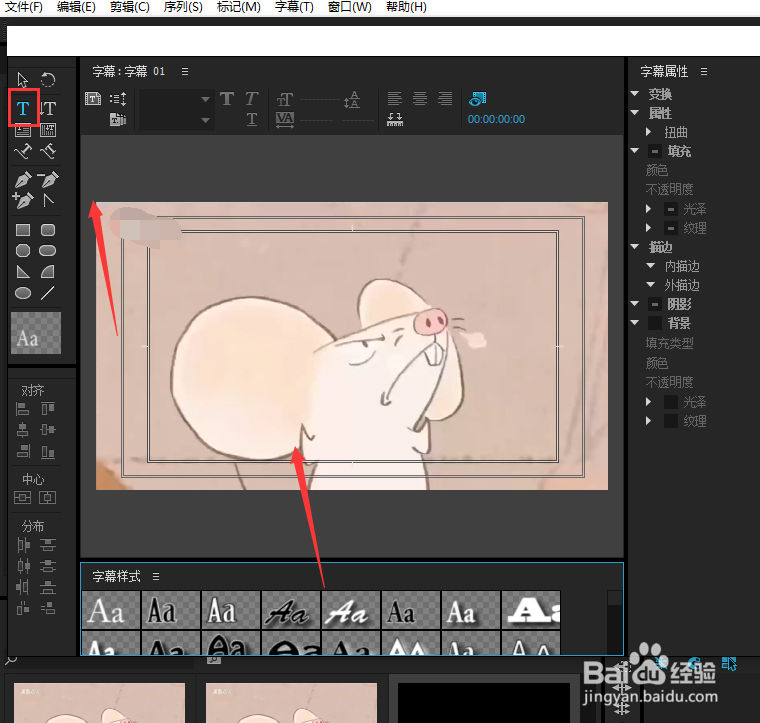Toggle the 背景 checkbox
This screenshot has height=723, width=760.
655,323
